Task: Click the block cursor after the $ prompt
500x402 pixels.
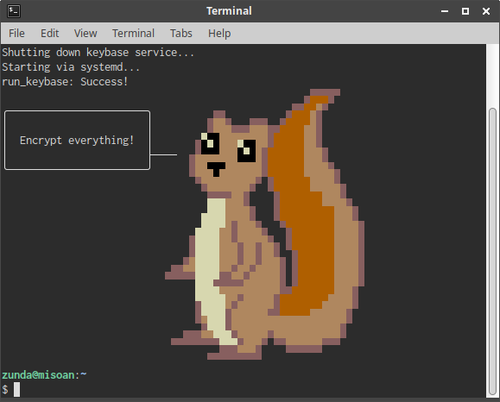Action: [x=17, y=389]
